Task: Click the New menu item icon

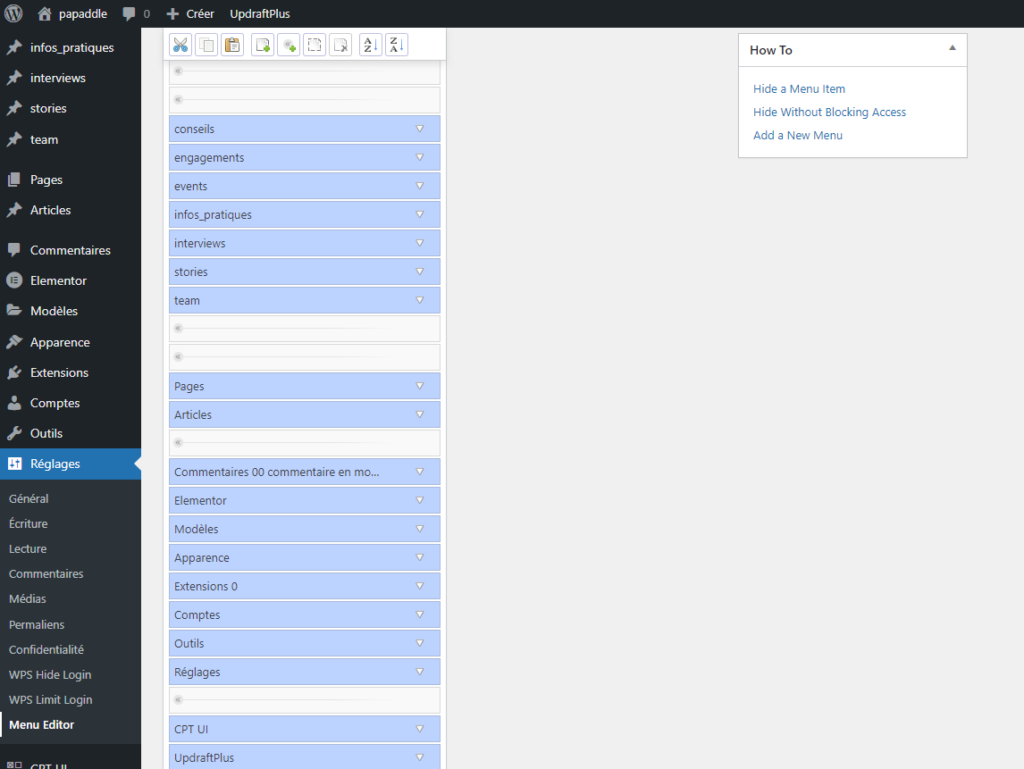Action: click(262, 45)
